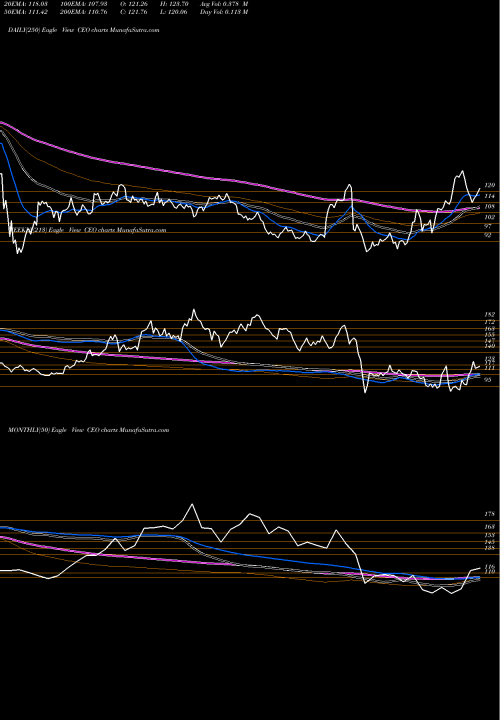500x720 pixels.
Task: Click the DAILY(250) Eagle View chart title
Action: coord(84,30)
